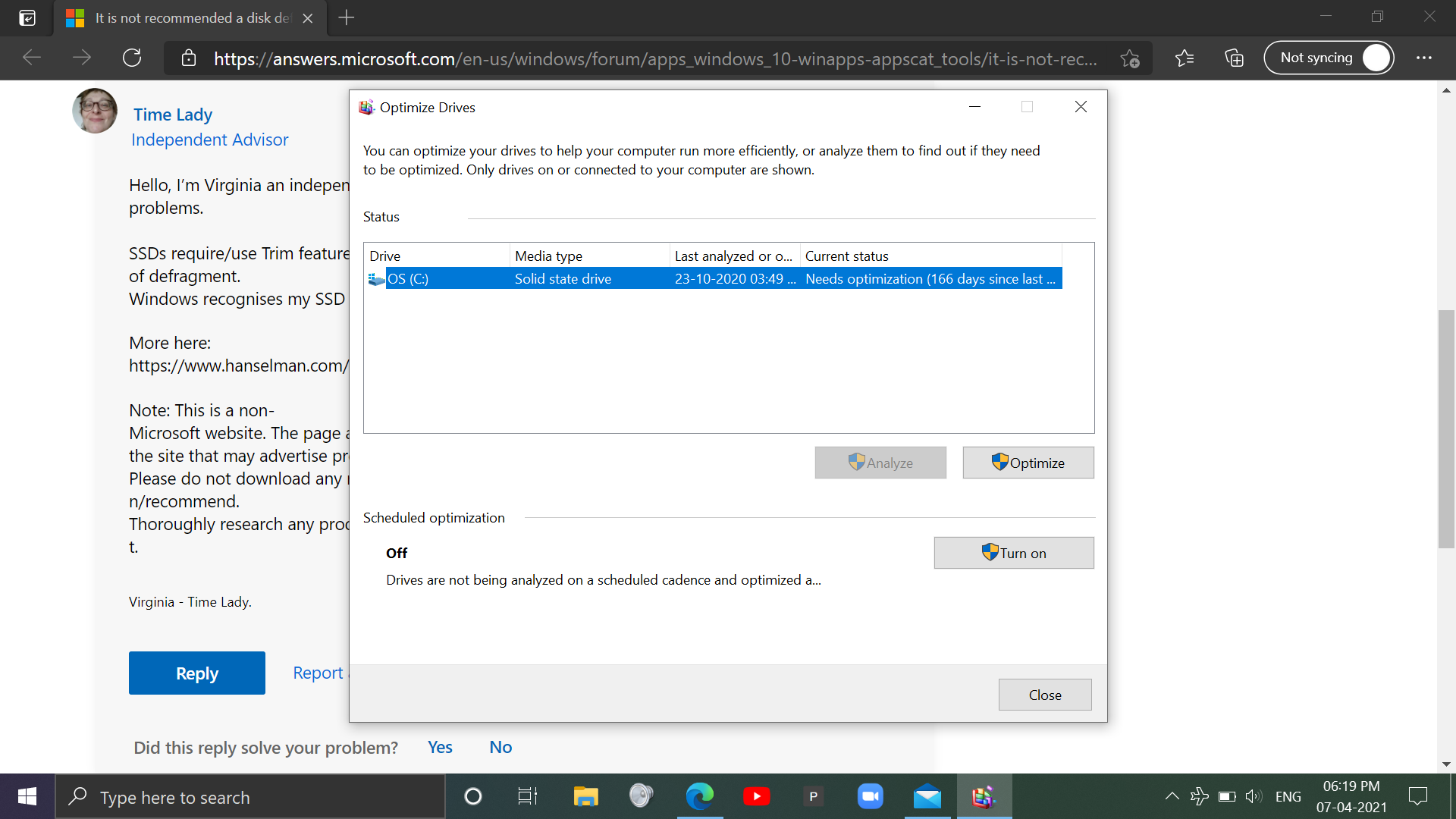Open the silver disc app on taskbar
This screenshot has width=1456, height=819.
point(642,796)
